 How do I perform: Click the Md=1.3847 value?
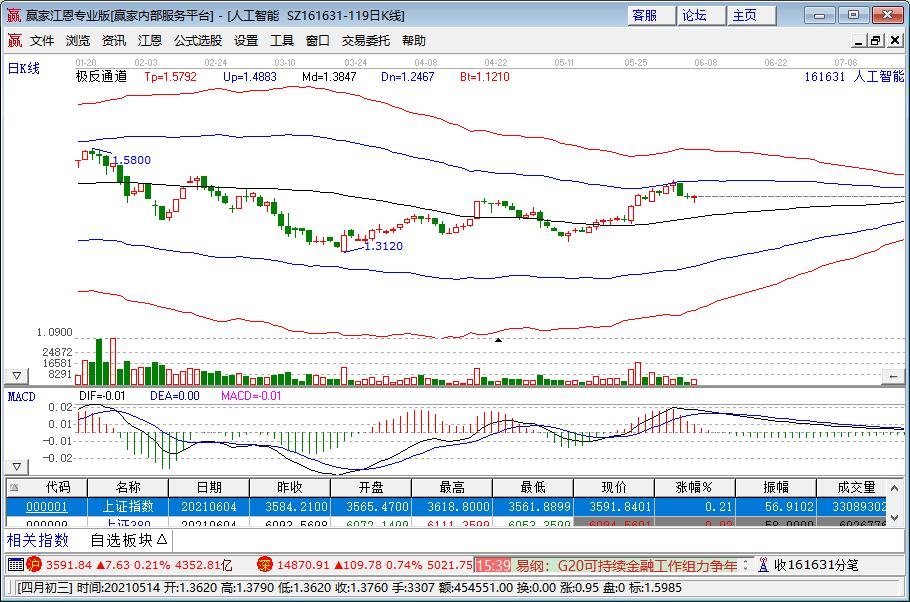329,77
